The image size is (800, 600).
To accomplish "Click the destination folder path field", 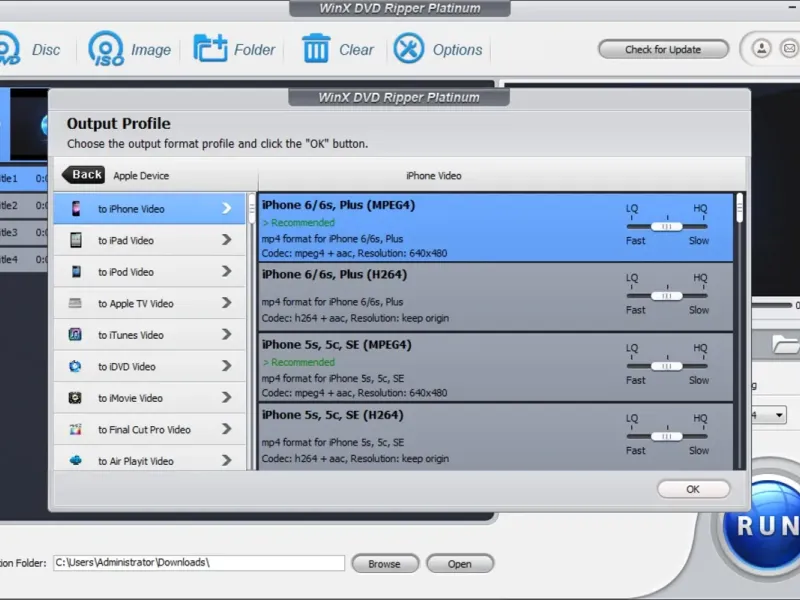I will pyautogui.click(x=199, y=563).
